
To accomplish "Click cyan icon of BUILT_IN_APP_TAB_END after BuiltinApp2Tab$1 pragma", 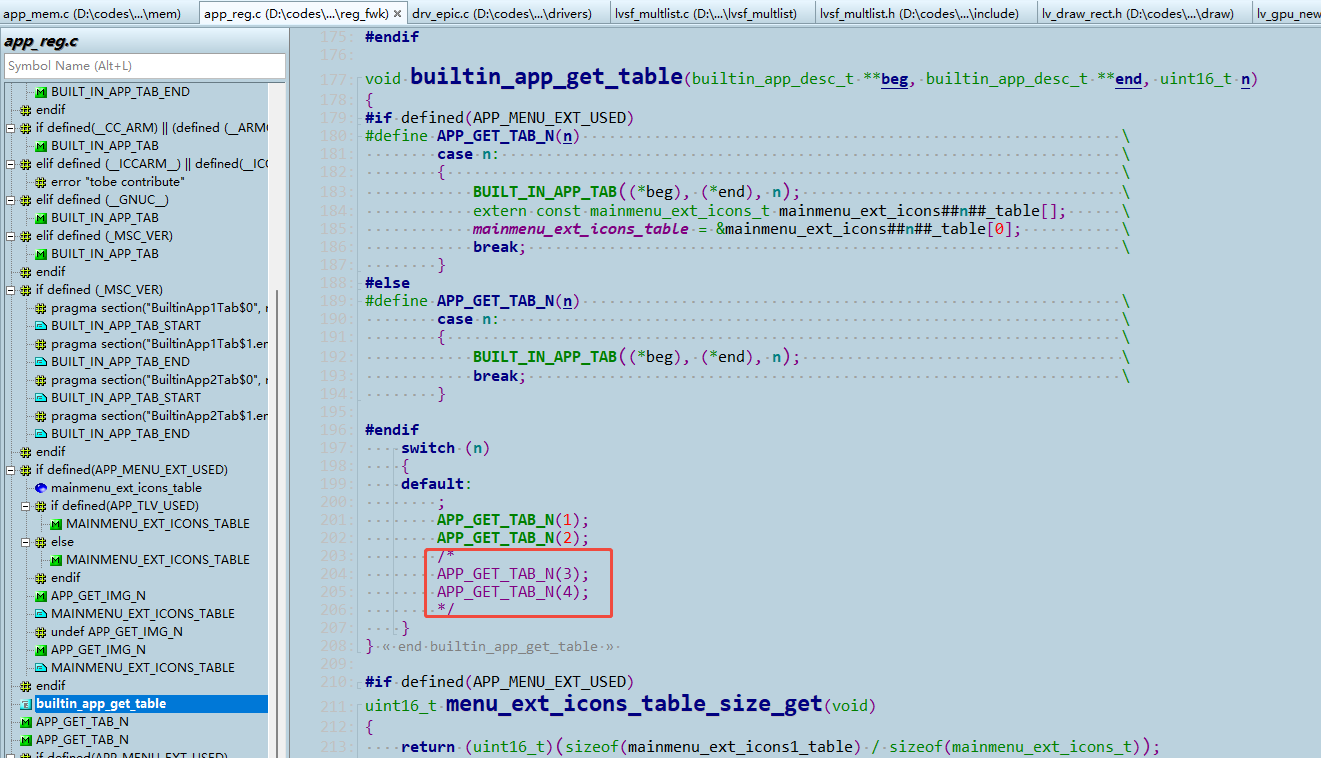I will coord(41,434).
